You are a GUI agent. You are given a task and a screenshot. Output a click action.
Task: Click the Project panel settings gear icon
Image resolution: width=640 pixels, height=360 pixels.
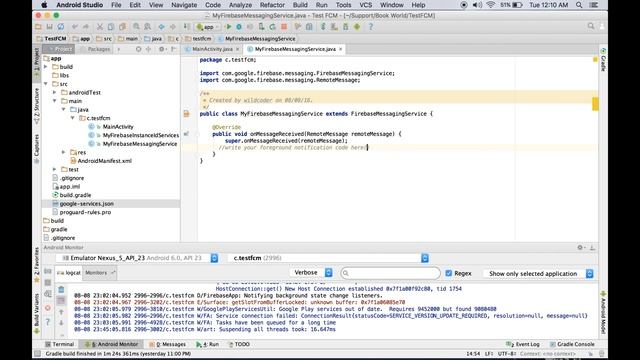pos(162,49)
